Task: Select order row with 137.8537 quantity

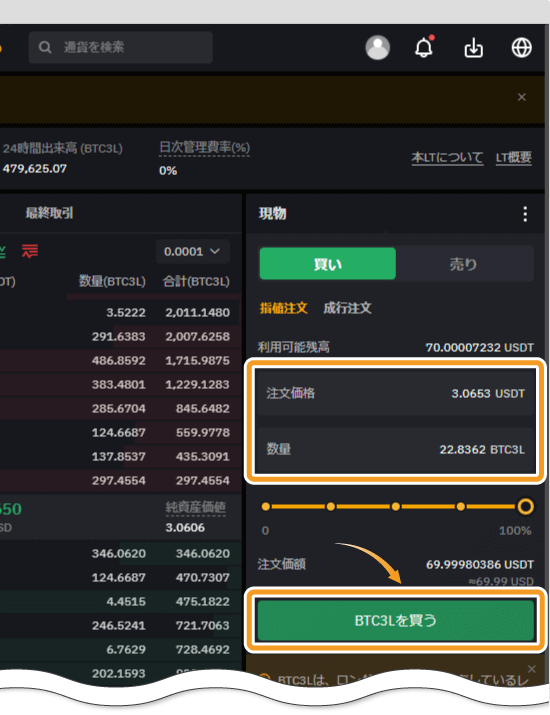Action: pos(121,456)
